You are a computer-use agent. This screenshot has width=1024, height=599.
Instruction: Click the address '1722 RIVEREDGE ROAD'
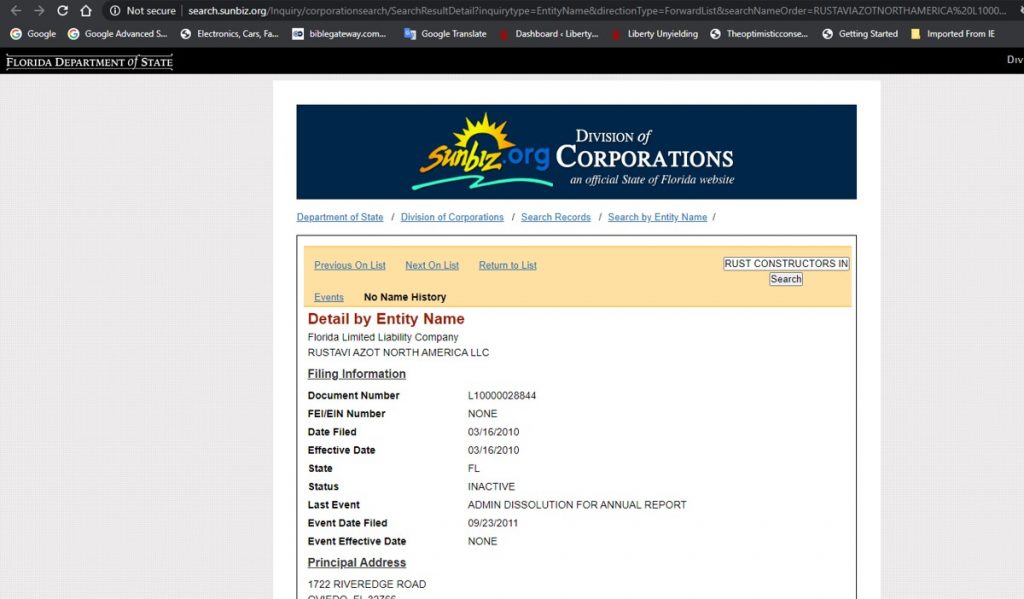click(x=367, y=584)
